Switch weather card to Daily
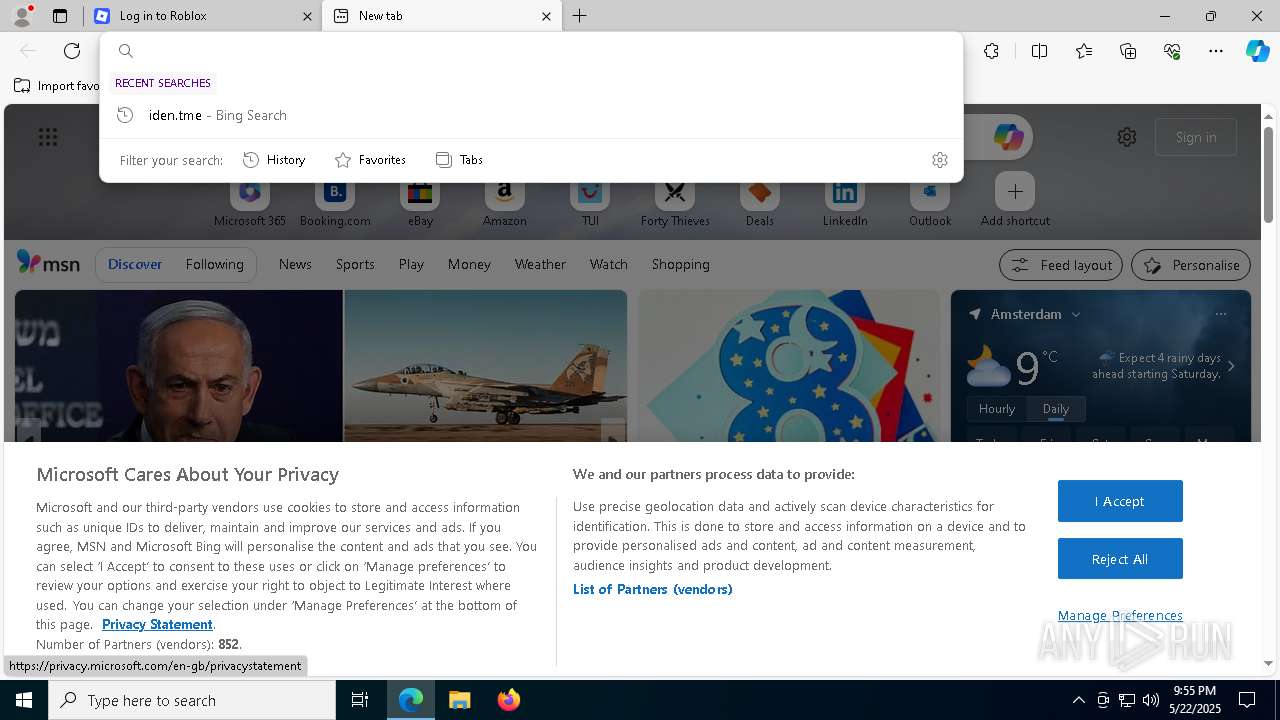Viewport: 1280px width, 720px height. coord(1055,409)
